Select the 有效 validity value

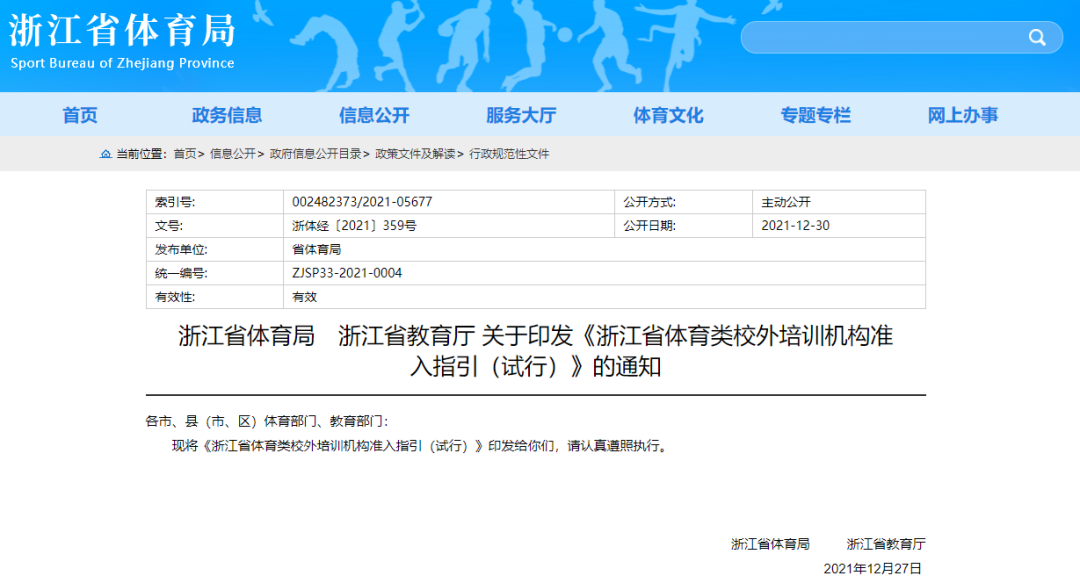point(304,297)
